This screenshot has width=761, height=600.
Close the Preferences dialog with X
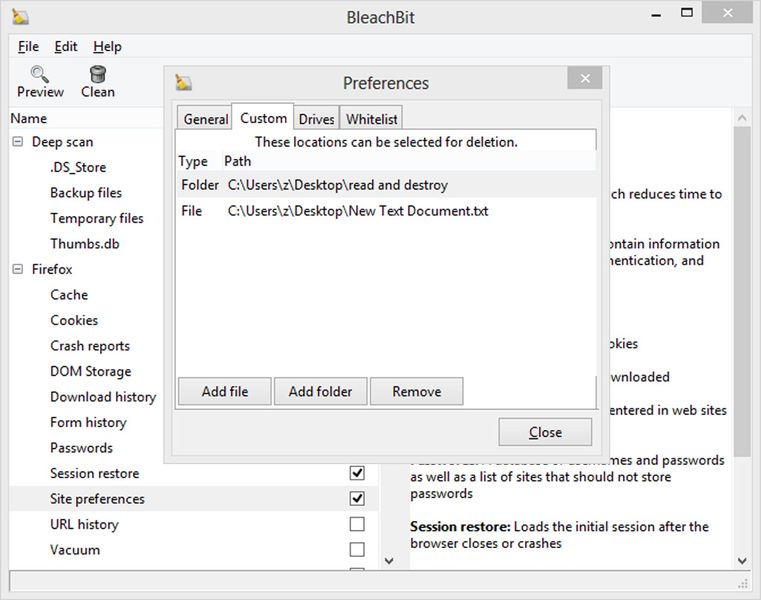585,78
